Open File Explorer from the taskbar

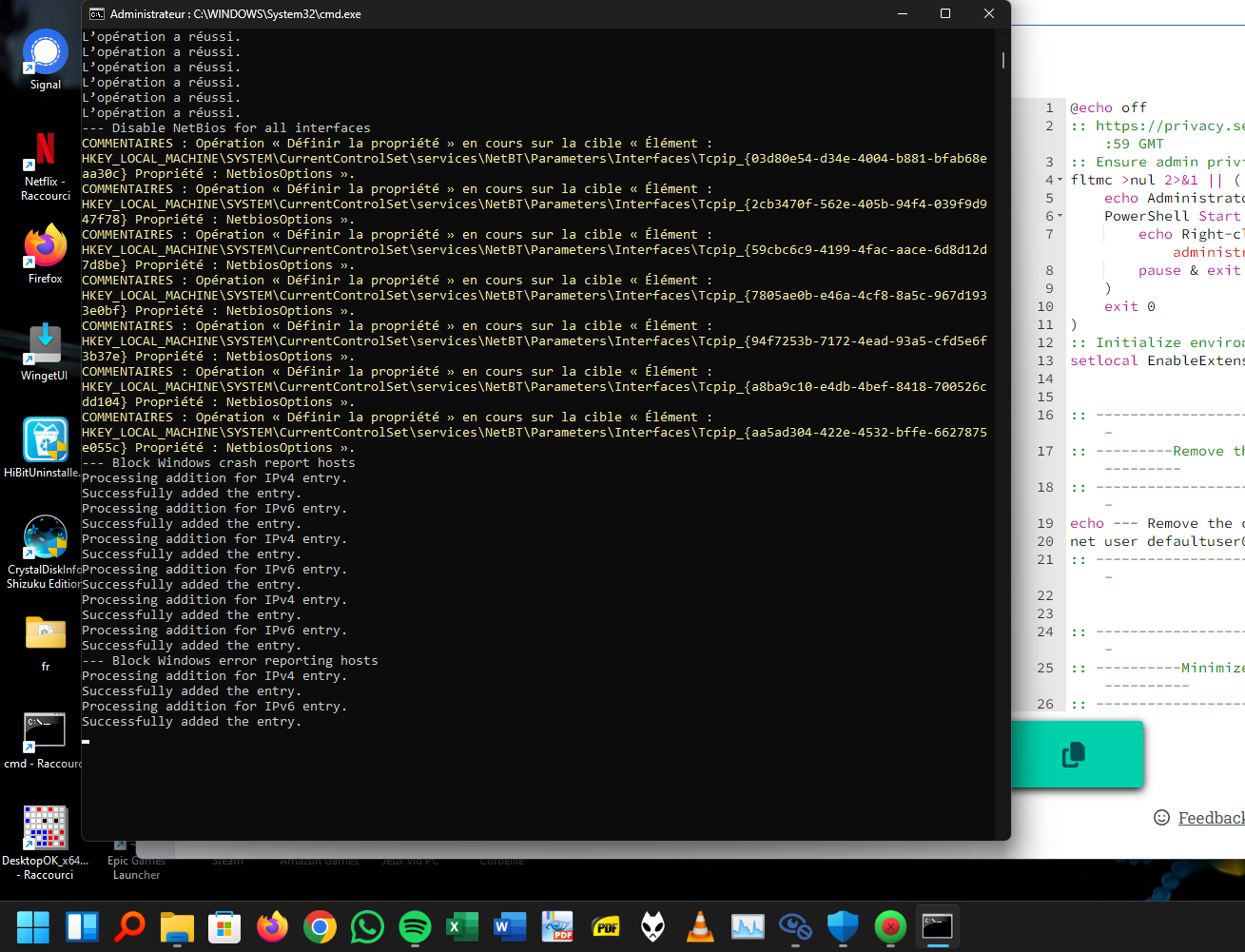click(x=177, y=926)
